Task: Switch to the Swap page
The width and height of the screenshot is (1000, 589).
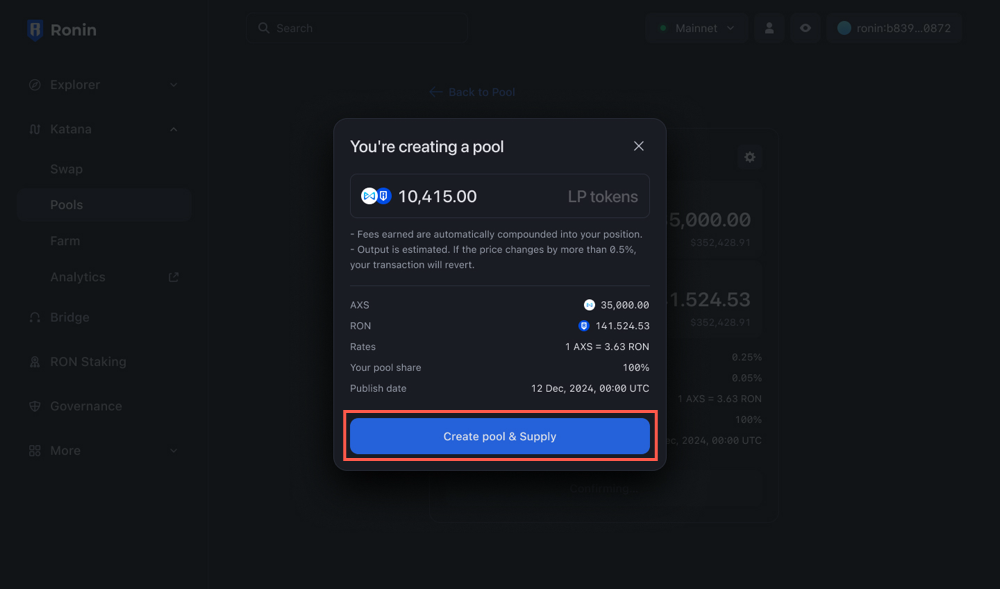Action: (66, 169)
